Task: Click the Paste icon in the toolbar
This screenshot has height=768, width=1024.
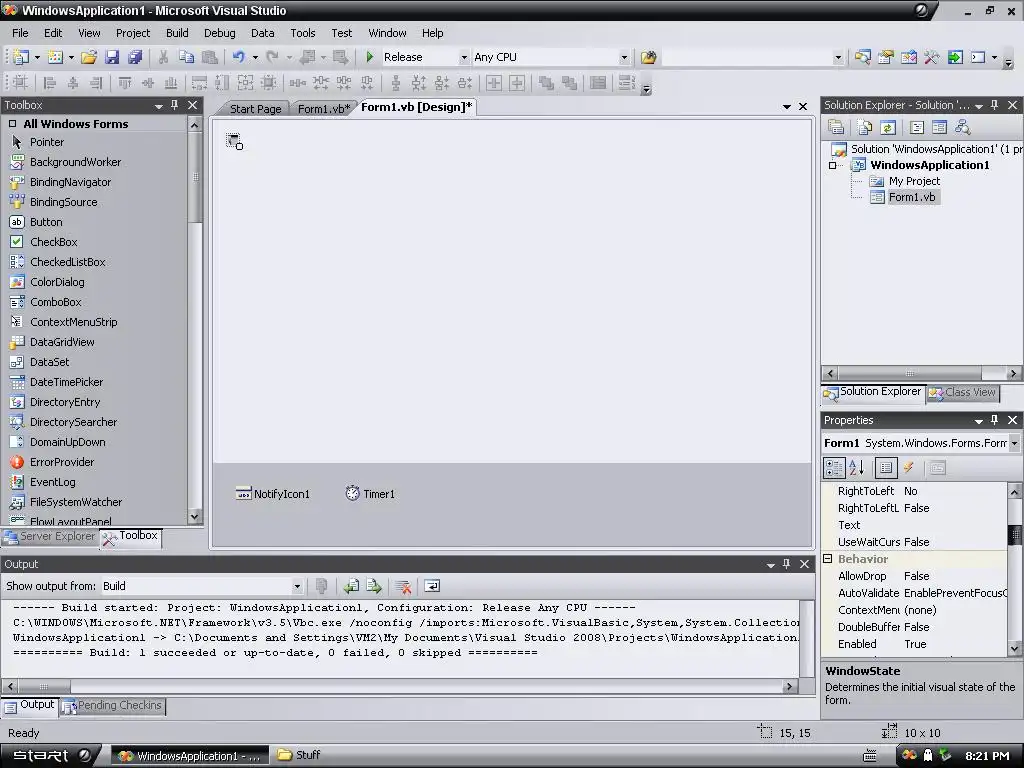Action: point(210,57)
